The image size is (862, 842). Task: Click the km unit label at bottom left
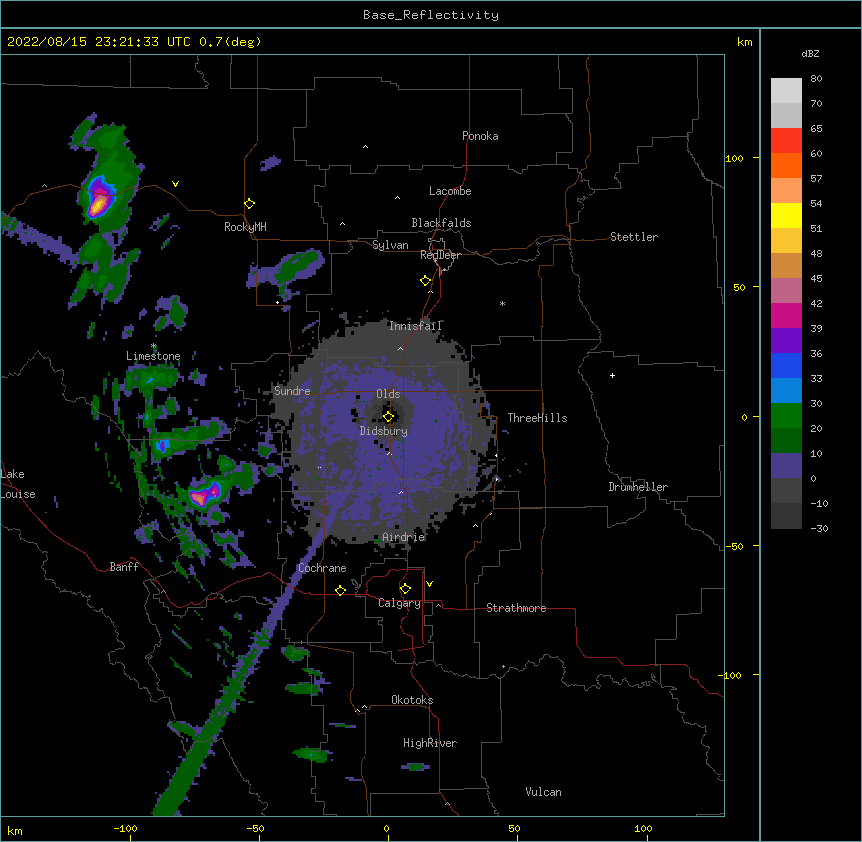click(15, 830)
